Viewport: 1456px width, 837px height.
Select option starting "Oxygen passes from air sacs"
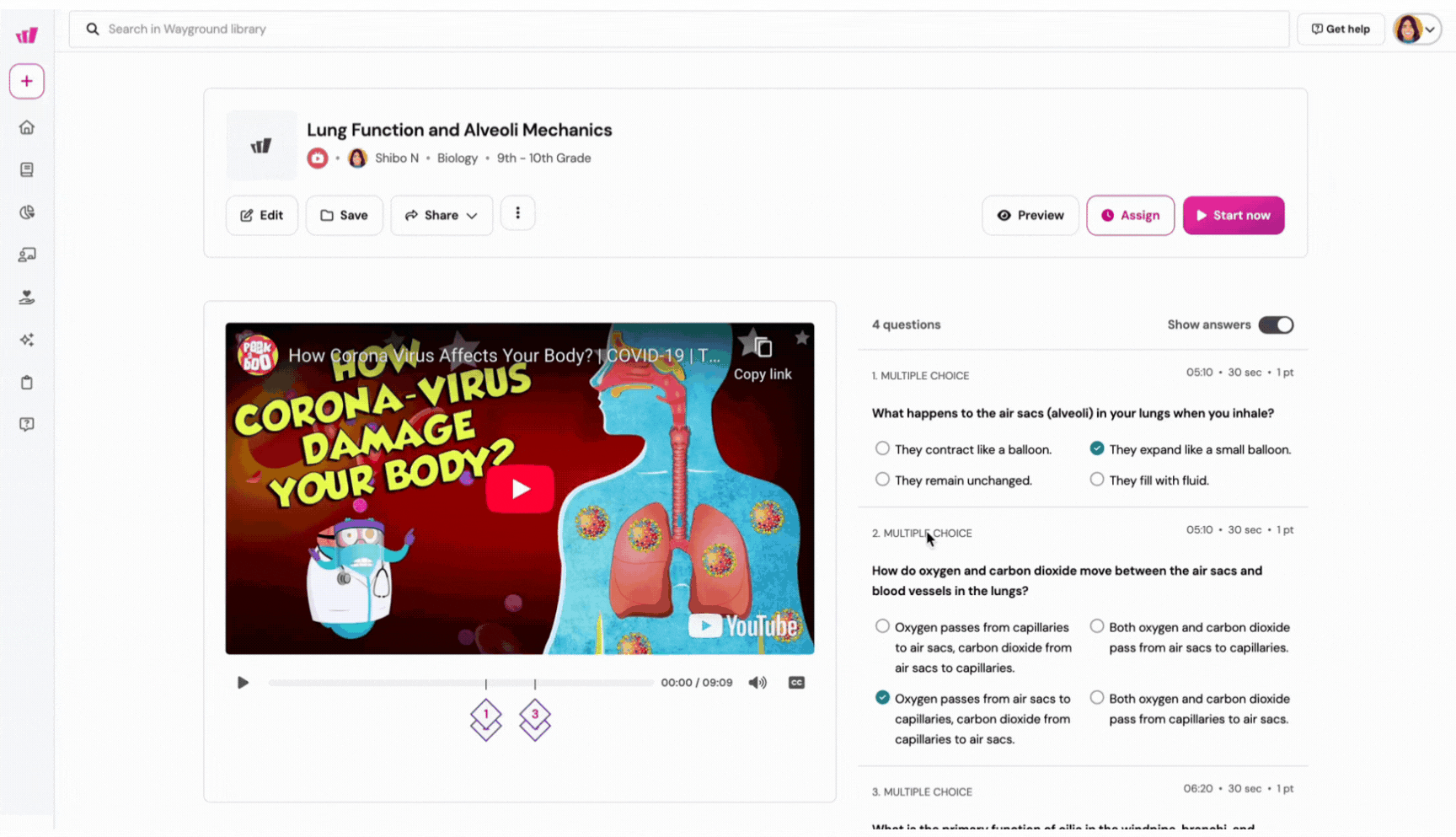pyautogui.click(x=882, y=698)
